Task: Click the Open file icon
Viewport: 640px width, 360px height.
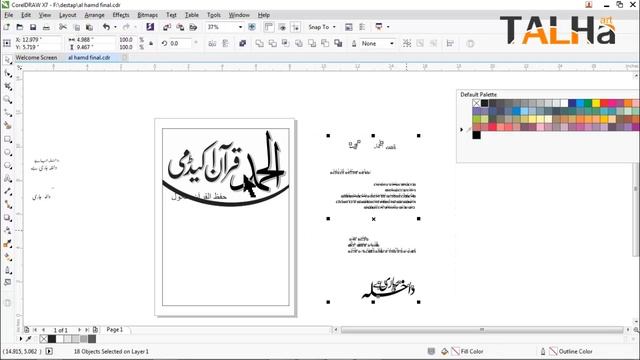Action: point(20,27)
